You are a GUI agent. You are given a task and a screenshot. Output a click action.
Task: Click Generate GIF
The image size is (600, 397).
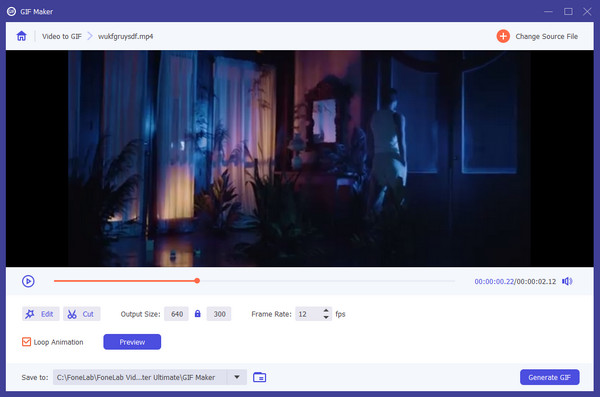(549, 377)
